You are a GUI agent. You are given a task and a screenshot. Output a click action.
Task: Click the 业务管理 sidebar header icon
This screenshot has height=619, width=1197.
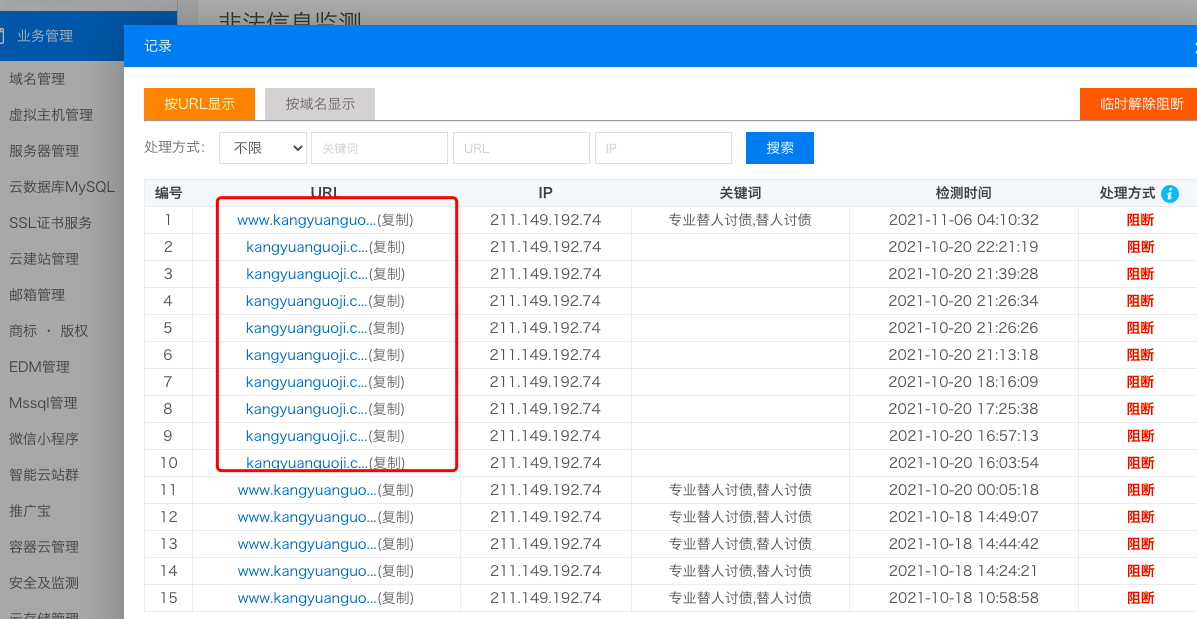coord(3,36)
